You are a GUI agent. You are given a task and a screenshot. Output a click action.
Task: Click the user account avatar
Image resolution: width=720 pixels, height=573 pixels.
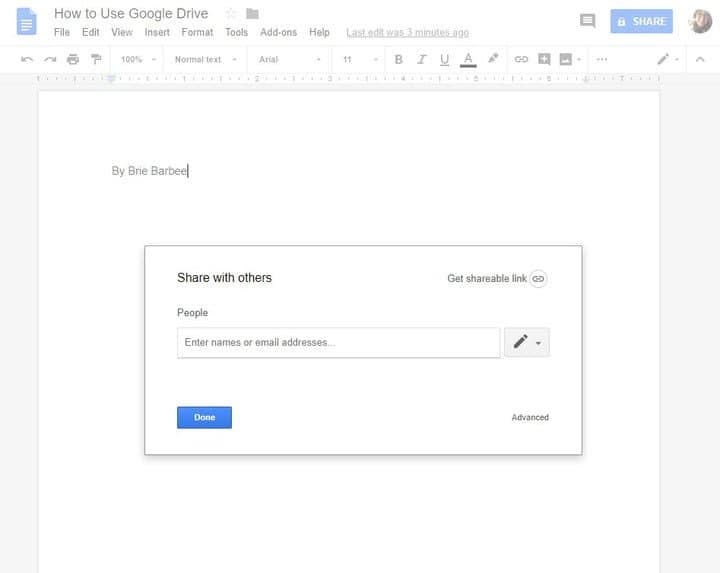click(701, 21)
